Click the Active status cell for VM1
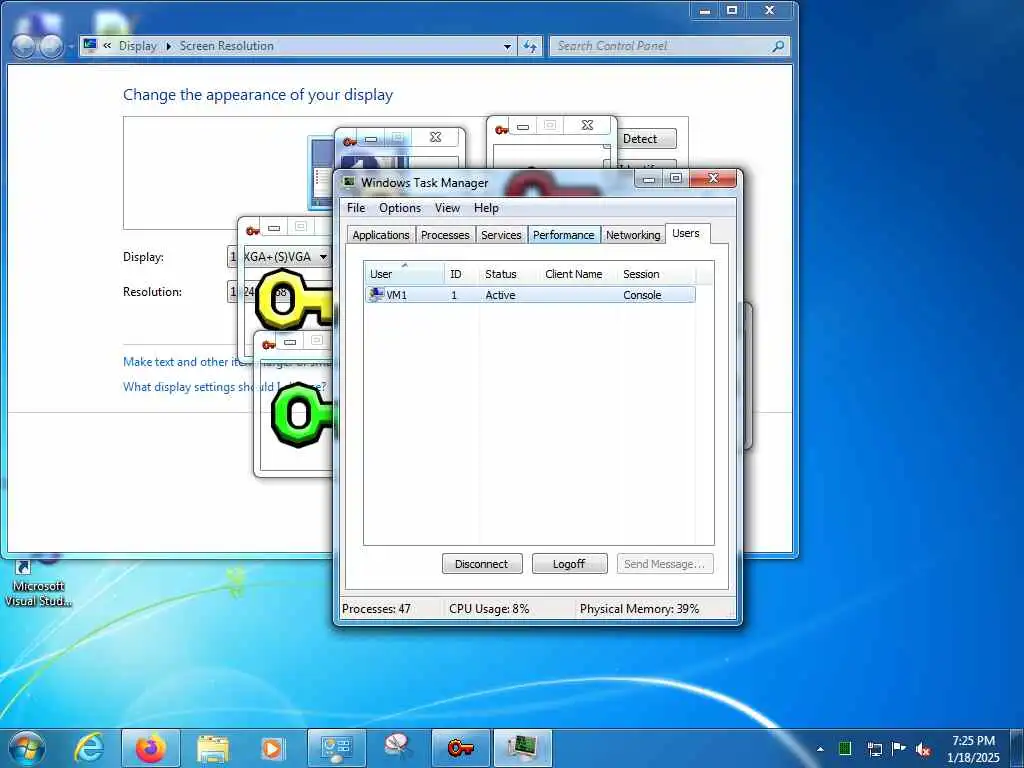Viewport: 1024px width, 768px height. pyautogui.click(x=500, y=295)
